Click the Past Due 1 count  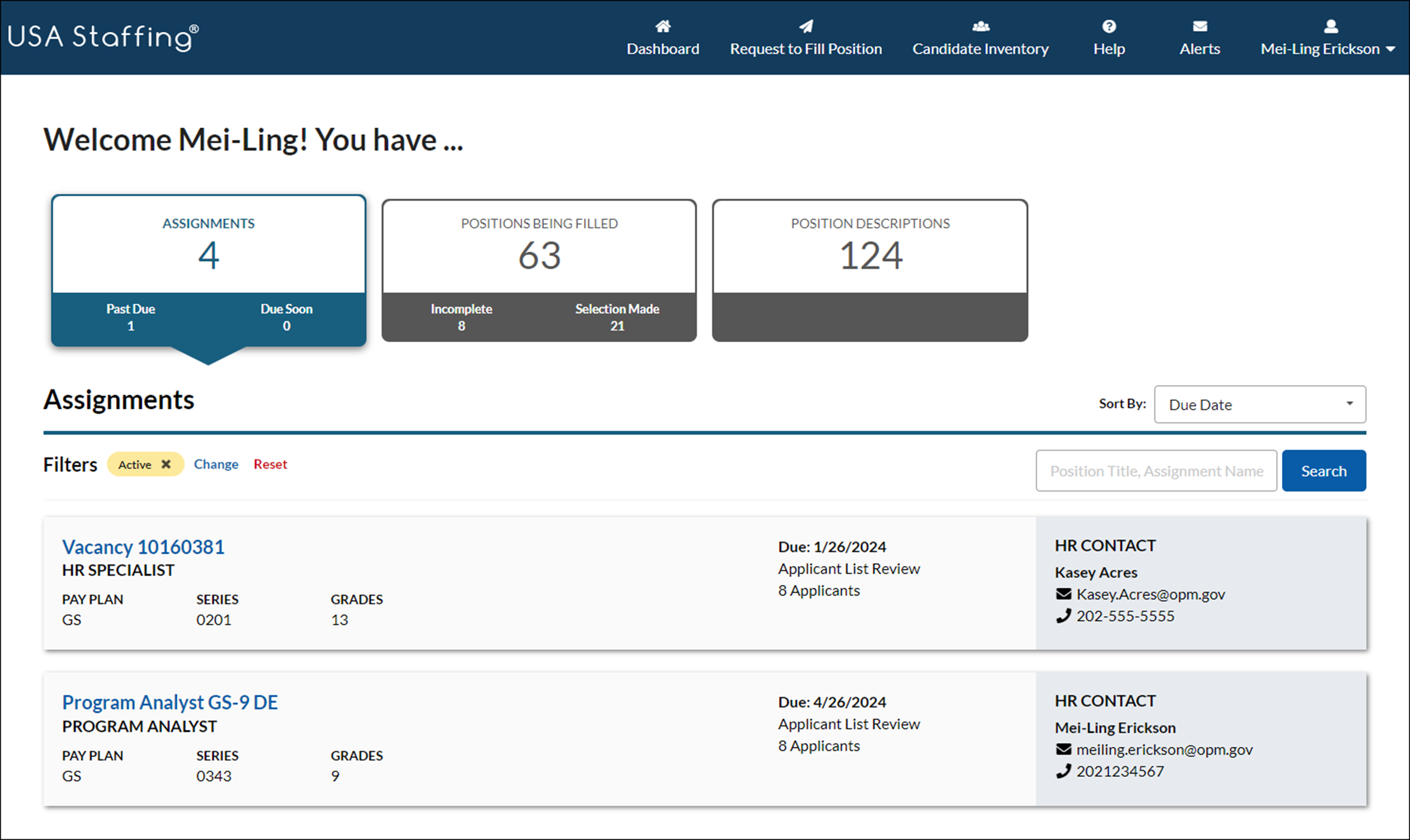tap(131, 317)
